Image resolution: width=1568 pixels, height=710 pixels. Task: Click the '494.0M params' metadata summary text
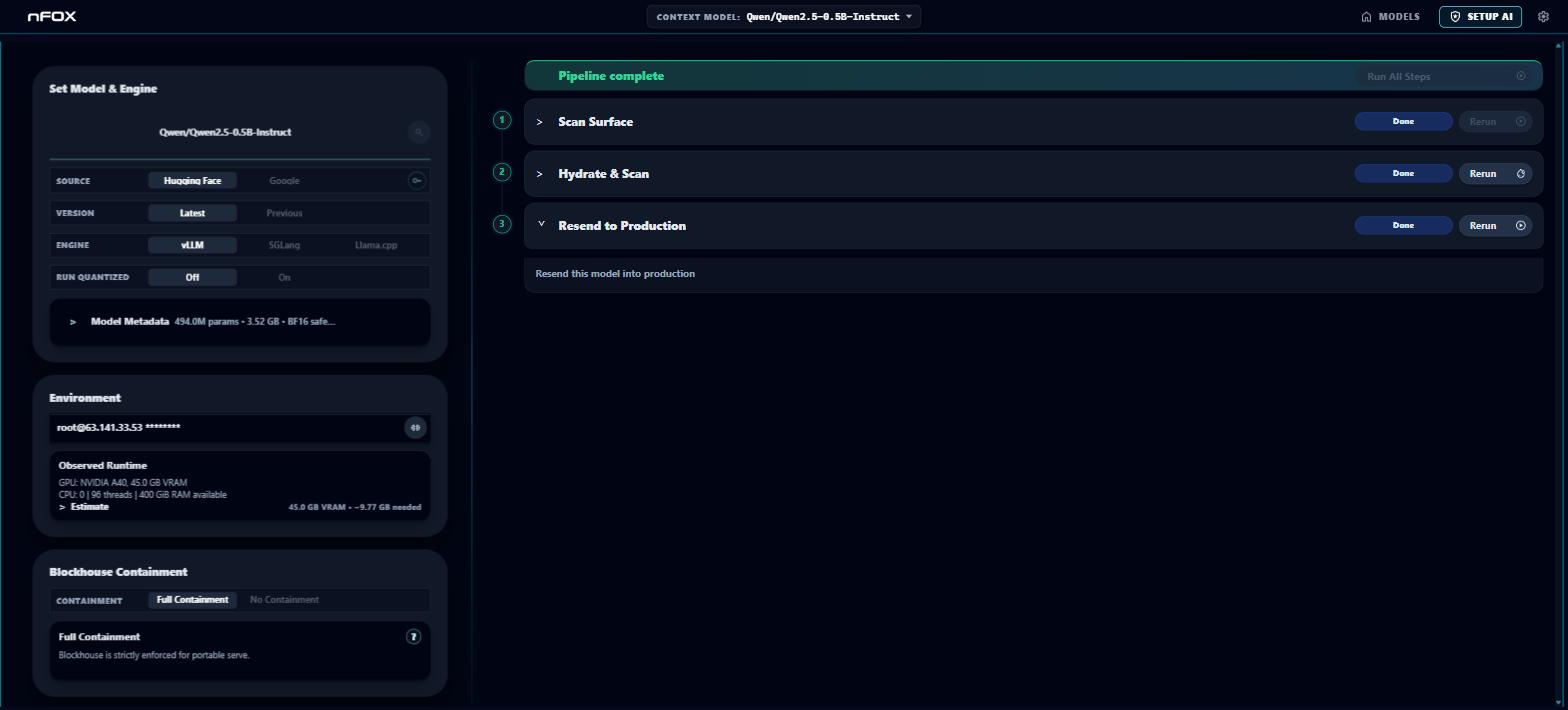[255, 322]
